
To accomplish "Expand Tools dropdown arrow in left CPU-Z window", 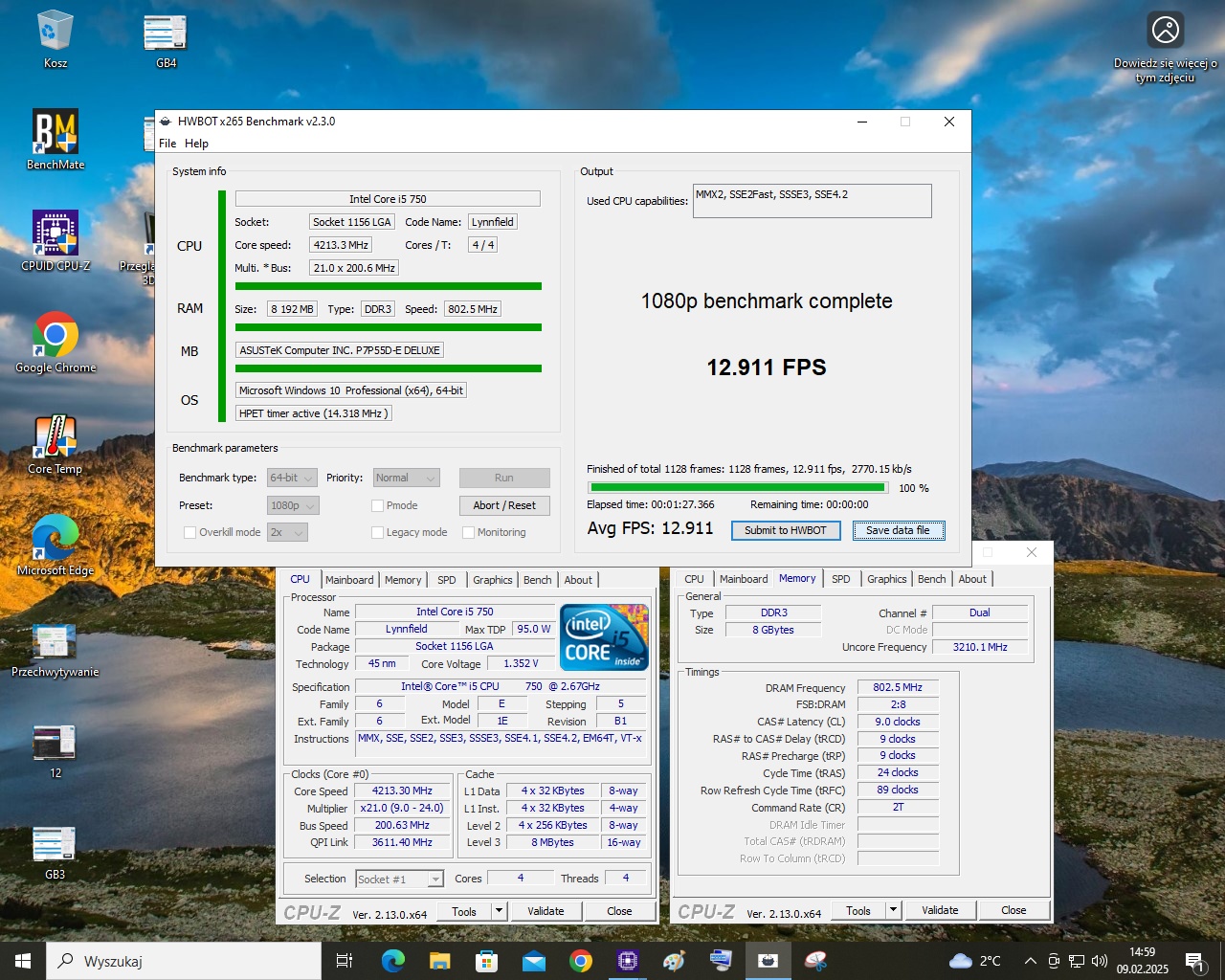I will point(499,911).
